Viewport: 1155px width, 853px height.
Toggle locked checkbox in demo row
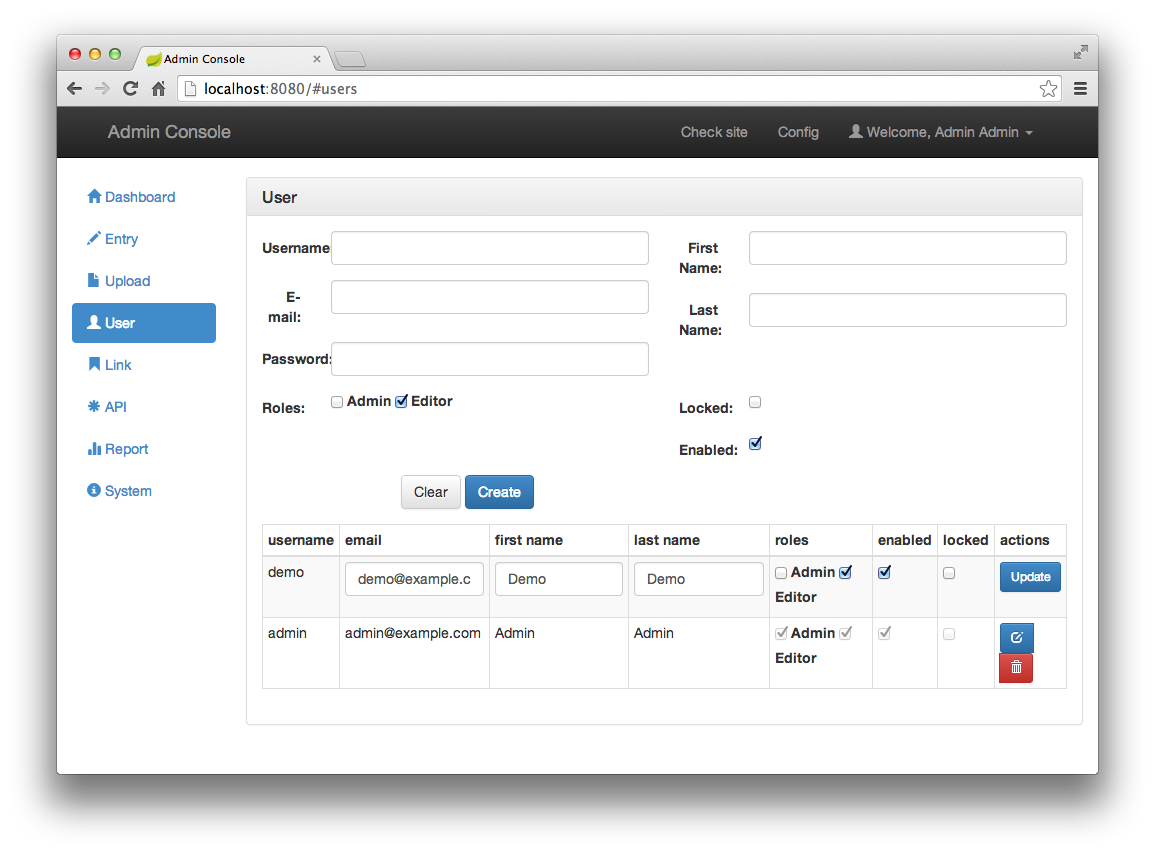tap(949, 573)
